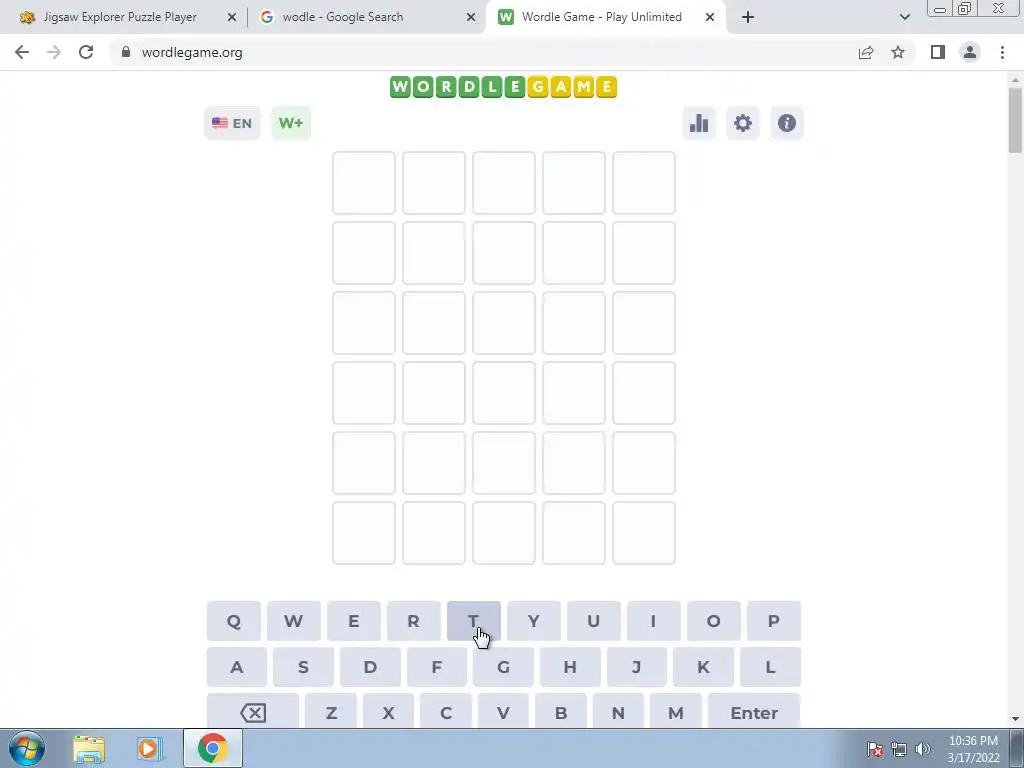The height and width of the screenshot is (768, 1024).
Task: Open the Action Center flag icon
Action: tap(875, 749)
